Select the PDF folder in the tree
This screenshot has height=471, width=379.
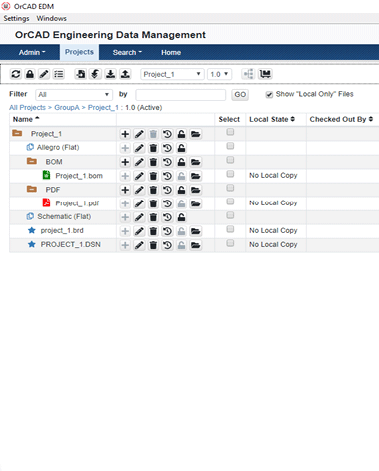[53, 190]
